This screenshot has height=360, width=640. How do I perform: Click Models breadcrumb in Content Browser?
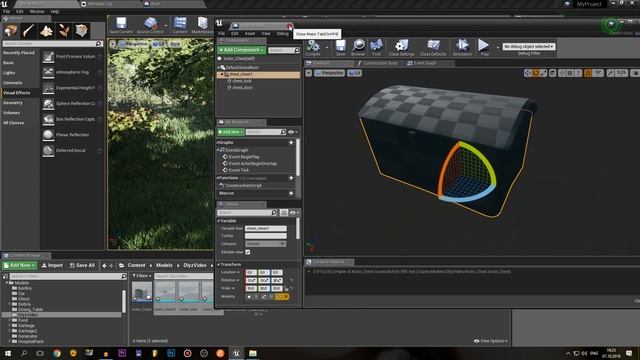coord(164,265)
